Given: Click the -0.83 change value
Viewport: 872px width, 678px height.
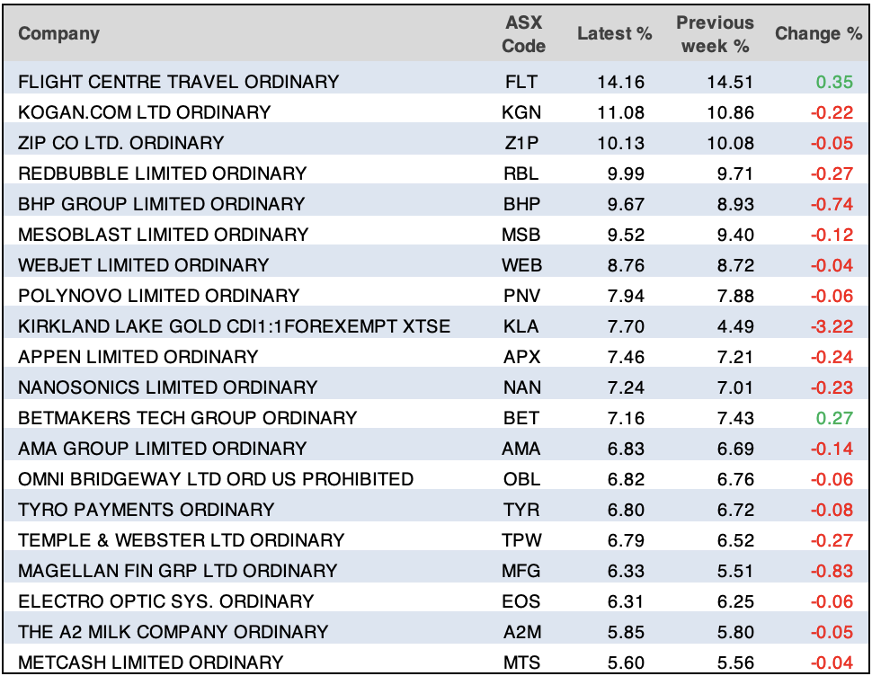Looking at the screenshot, I should pyautogui.click(x=831, y=570).
